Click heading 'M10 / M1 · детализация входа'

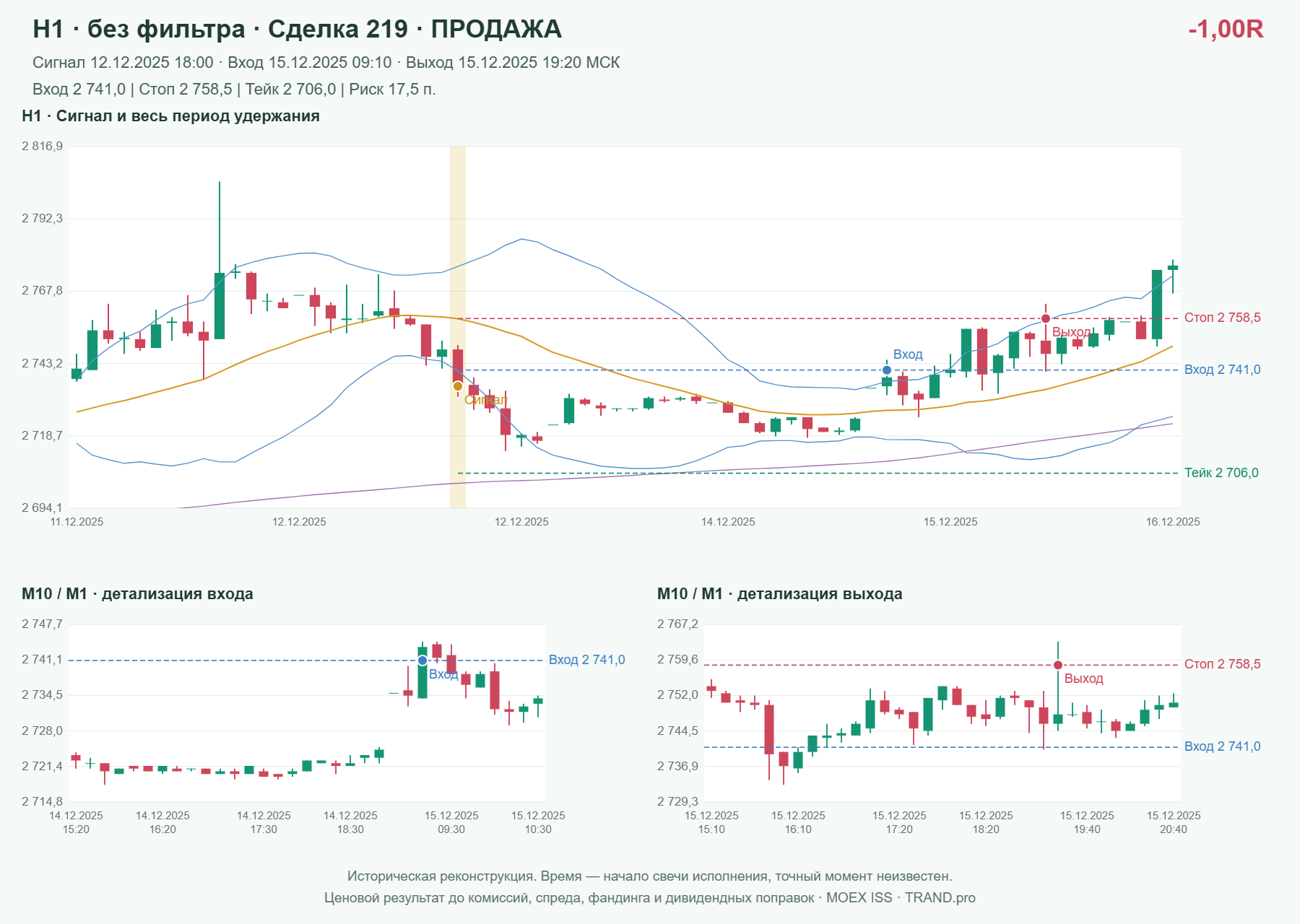click(137, 594)
